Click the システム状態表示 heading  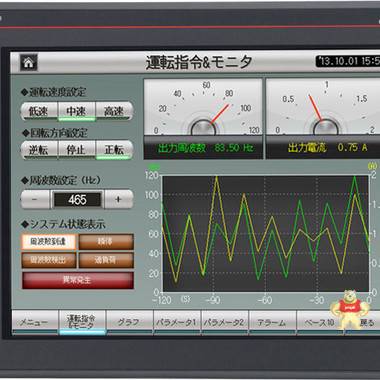(63, 224)
